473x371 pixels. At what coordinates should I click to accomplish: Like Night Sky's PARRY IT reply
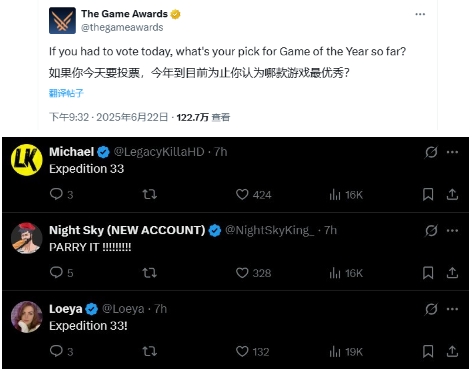click(x=242, y=273)
